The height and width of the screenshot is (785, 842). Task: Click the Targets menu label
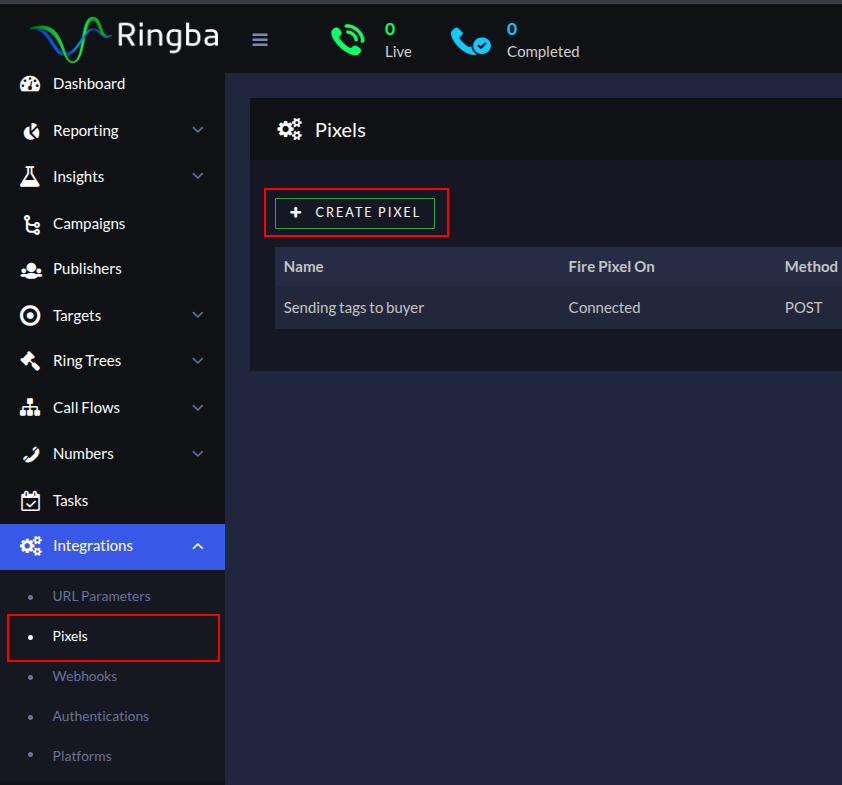(x=77, y=316)
